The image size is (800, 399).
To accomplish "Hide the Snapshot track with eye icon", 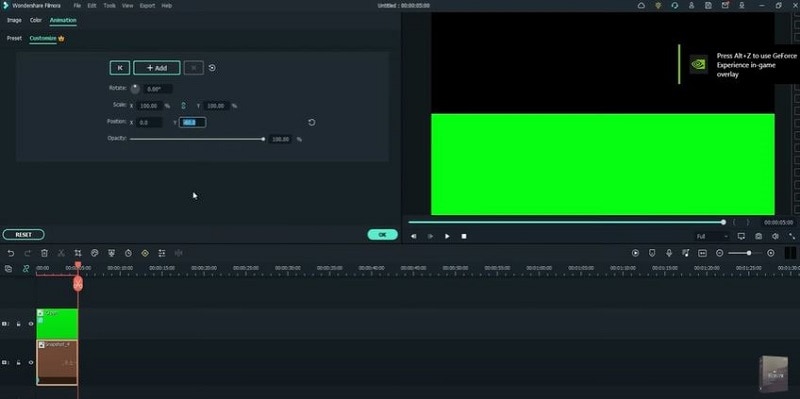I will 31,362.
